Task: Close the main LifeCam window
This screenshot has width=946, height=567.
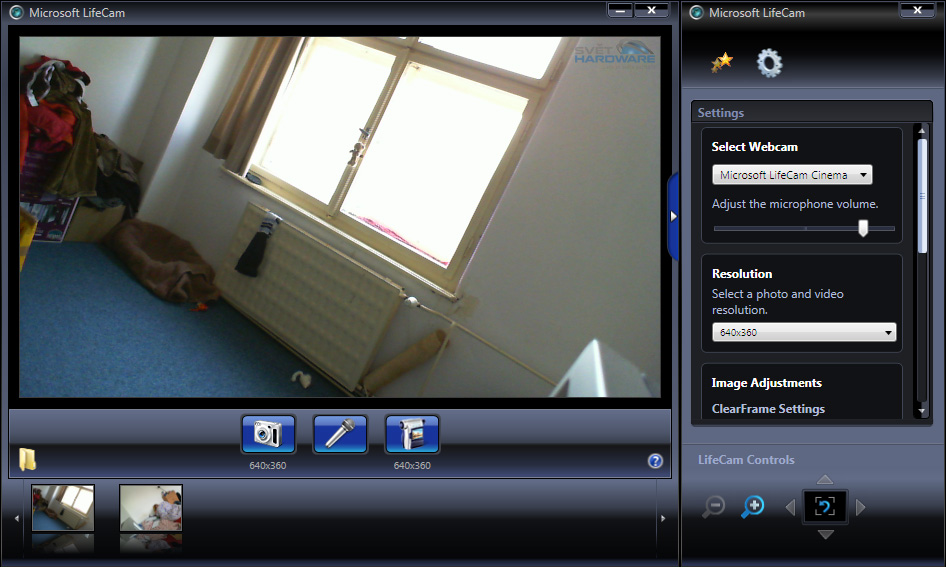Action: (x=652, y=10)
